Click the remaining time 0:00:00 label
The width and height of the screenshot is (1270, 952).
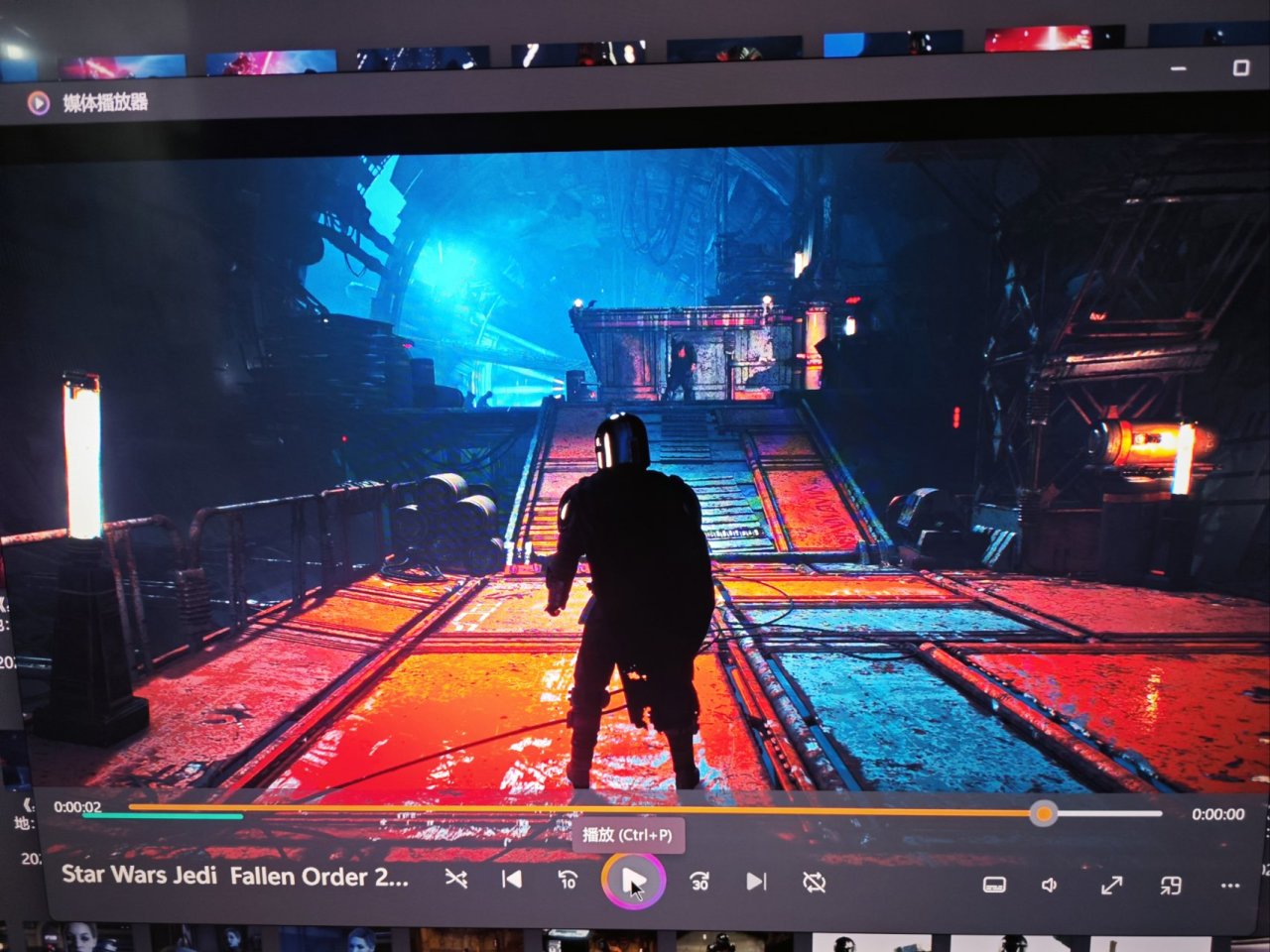pos(1217,814)
